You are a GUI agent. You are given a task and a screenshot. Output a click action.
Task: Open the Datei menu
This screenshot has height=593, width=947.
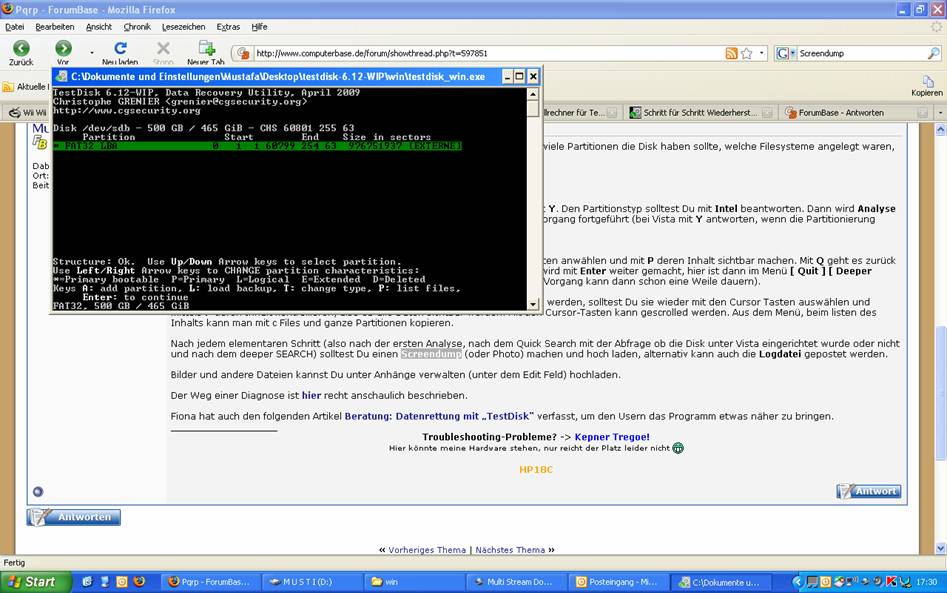pos(14,27)
